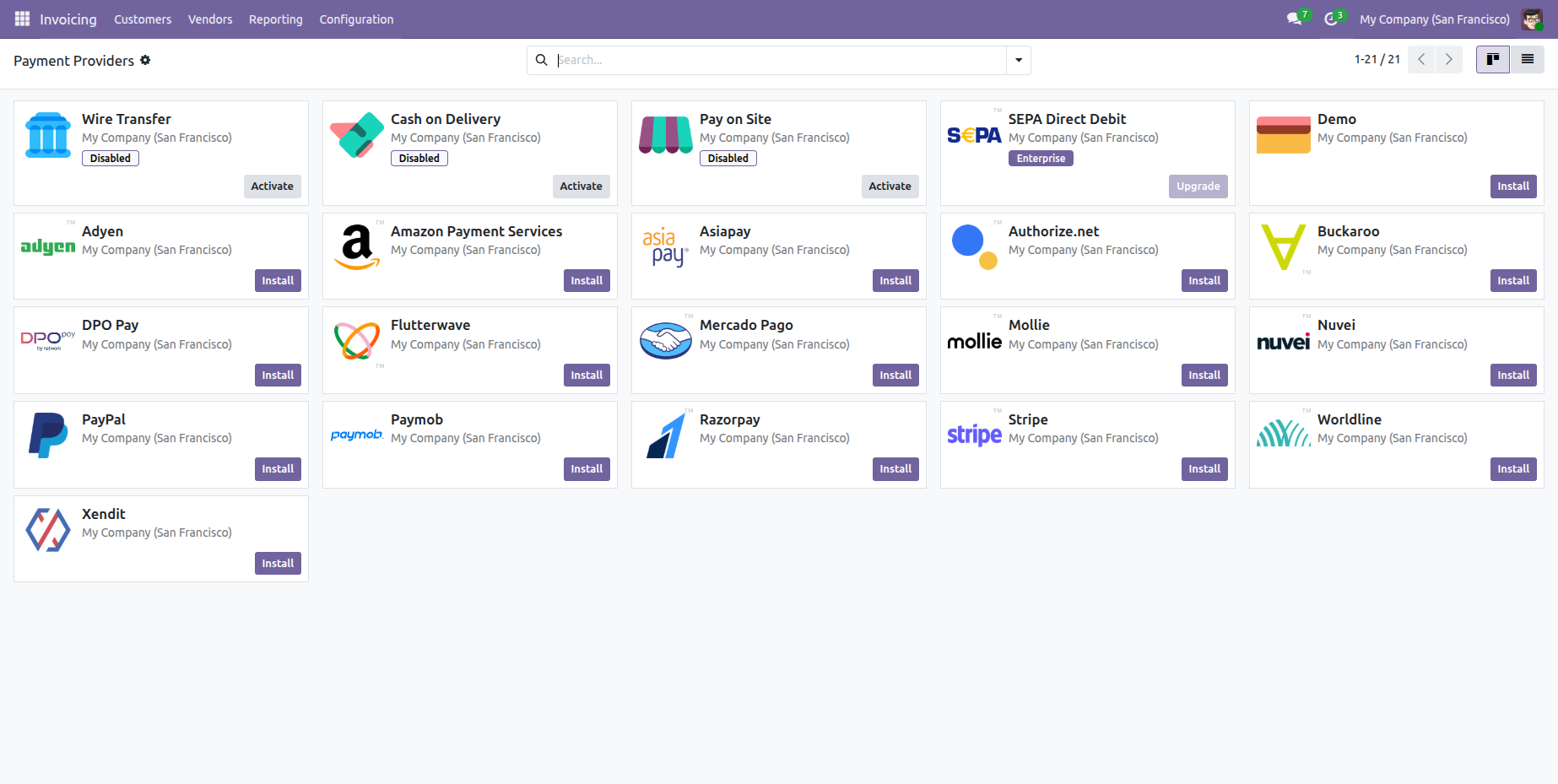Click Upgrade on SEPA Direct Debit
The height and width of the screenshot is (784, 1558).
(x=1198, y=187)
